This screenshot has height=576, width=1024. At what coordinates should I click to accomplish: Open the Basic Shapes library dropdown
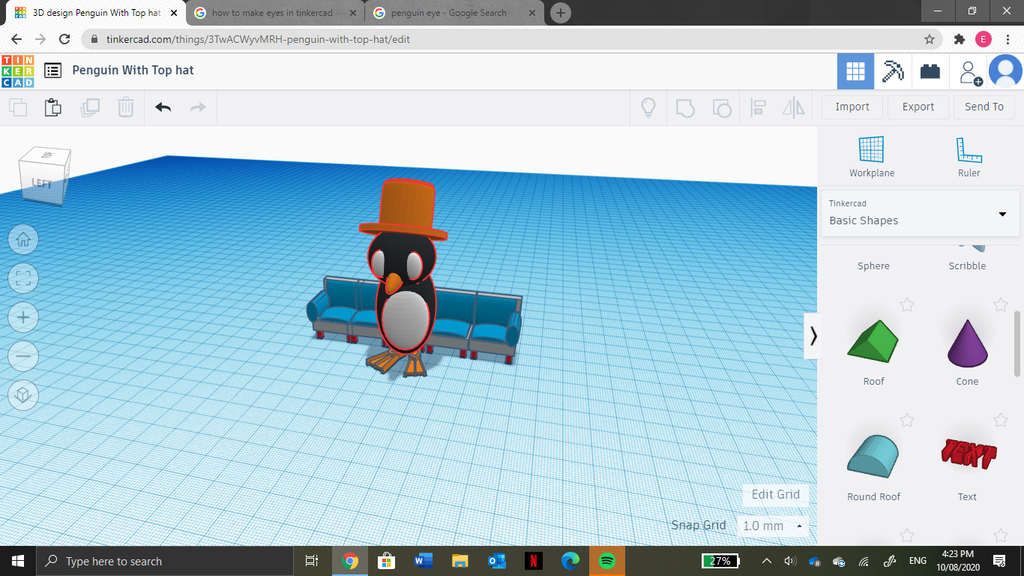(919, 214)
